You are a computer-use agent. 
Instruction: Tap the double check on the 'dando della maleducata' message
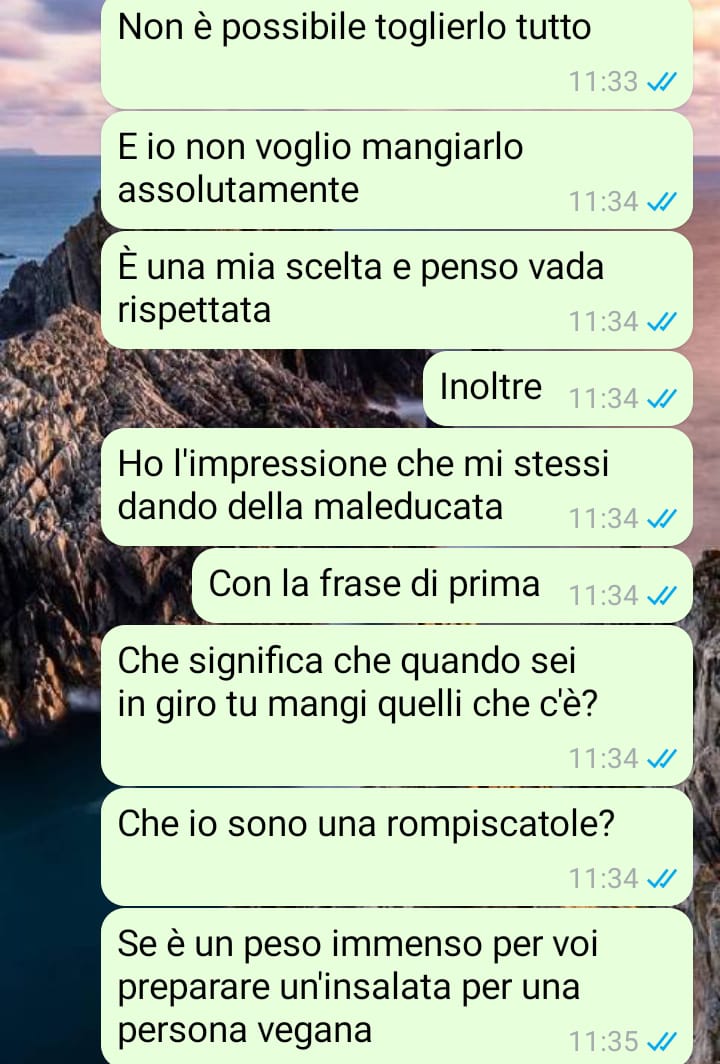662,519
